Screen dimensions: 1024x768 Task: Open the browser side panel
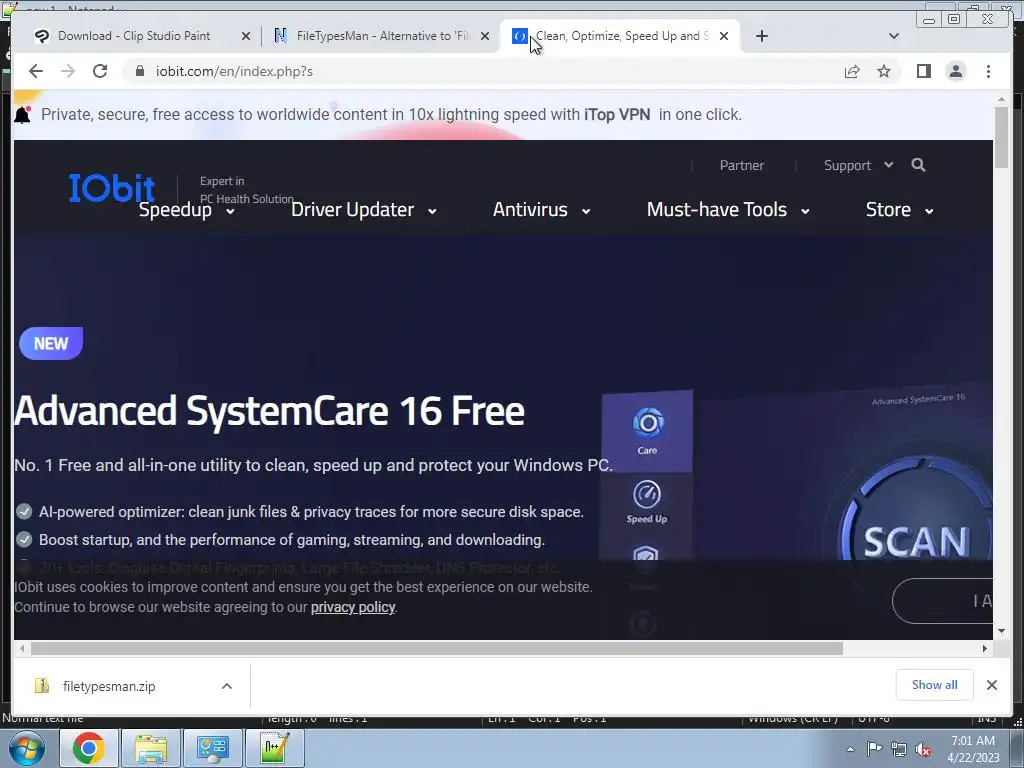coord(923,71)
